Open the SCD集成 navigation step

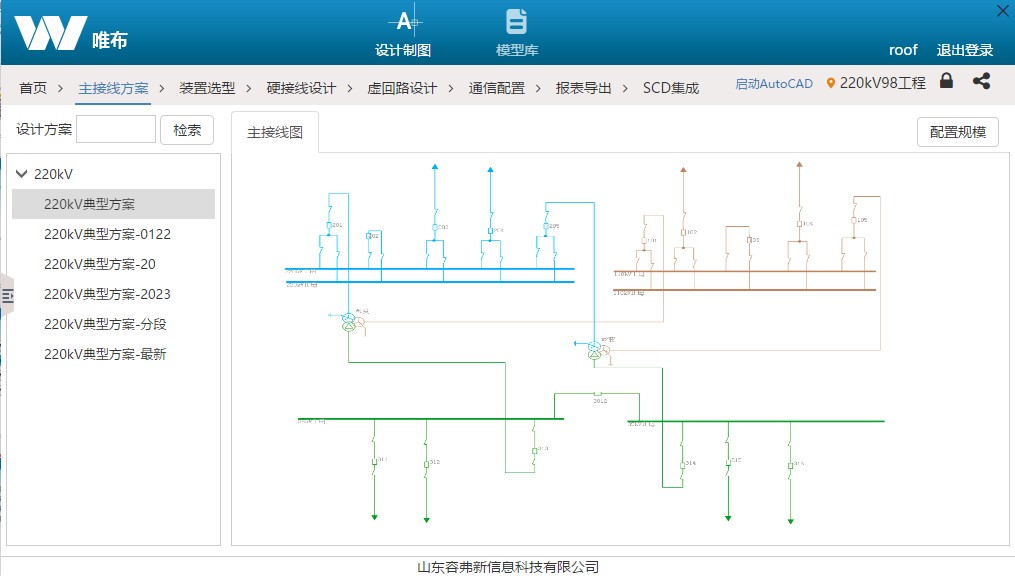pyautogui.click(x=670, y=88)
